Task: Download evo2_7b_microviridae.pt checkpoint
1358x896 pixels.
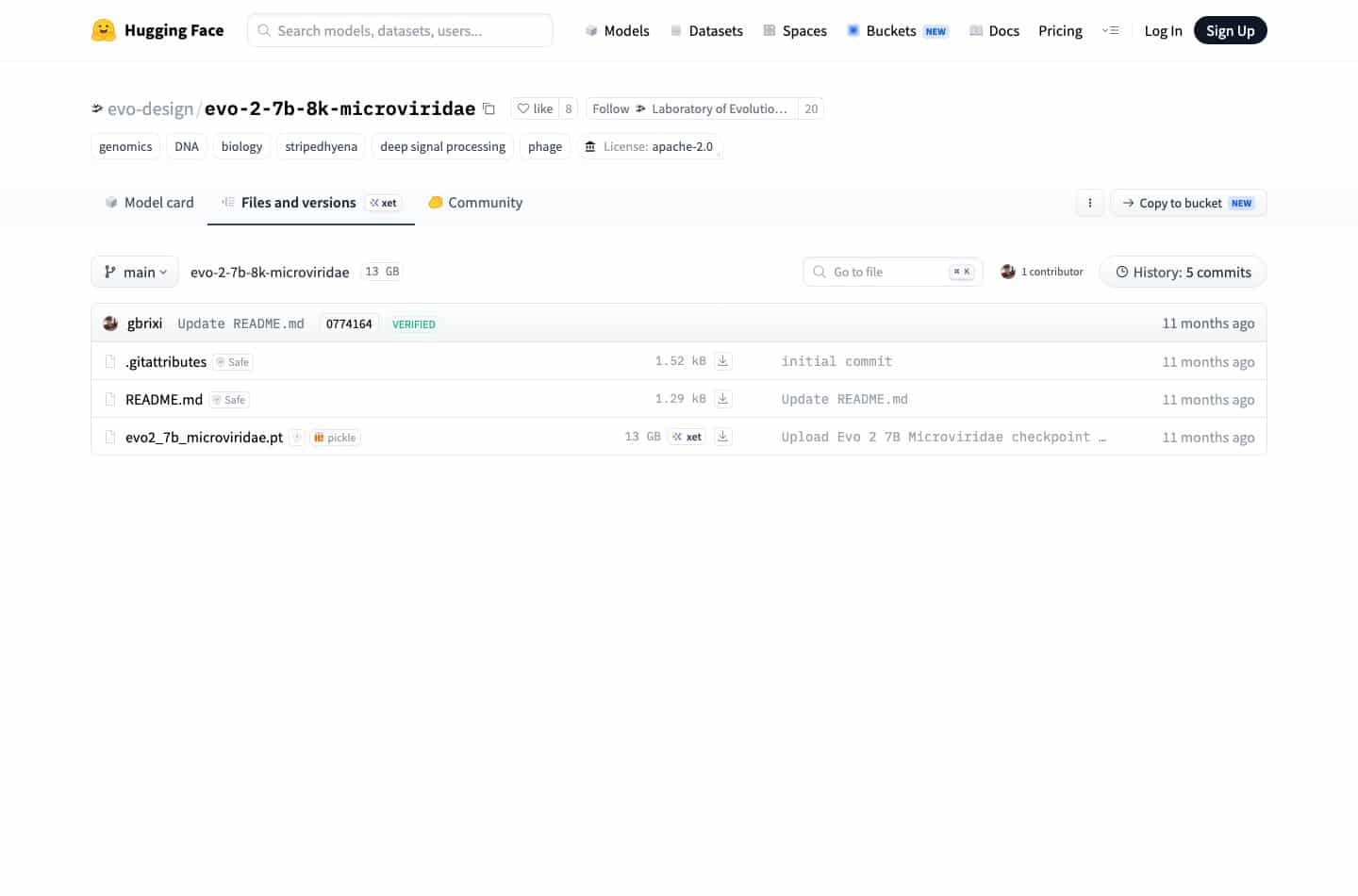Action: pyautogui.click(x=723, y=437)
